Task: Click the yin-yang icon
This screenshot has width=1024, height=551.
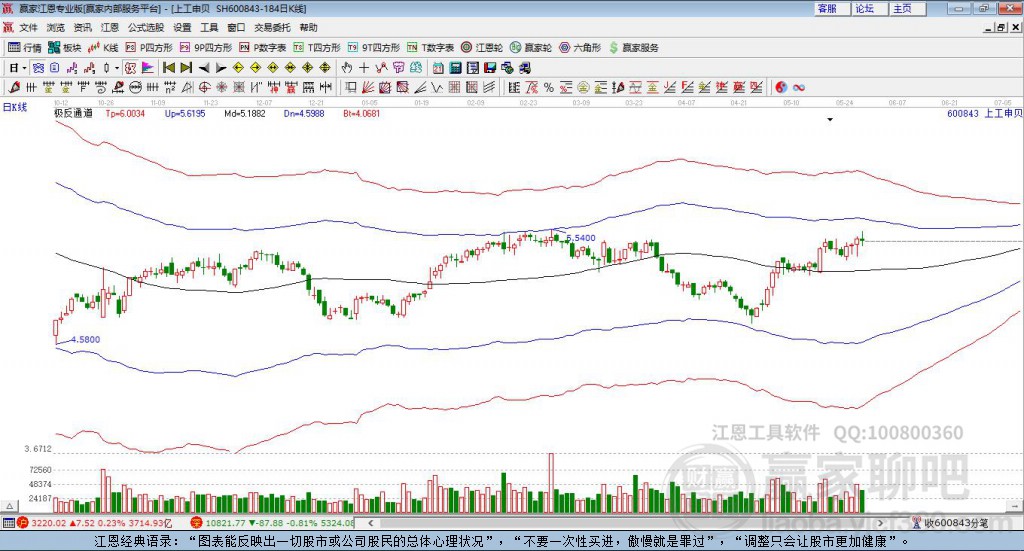Action: 781,87
